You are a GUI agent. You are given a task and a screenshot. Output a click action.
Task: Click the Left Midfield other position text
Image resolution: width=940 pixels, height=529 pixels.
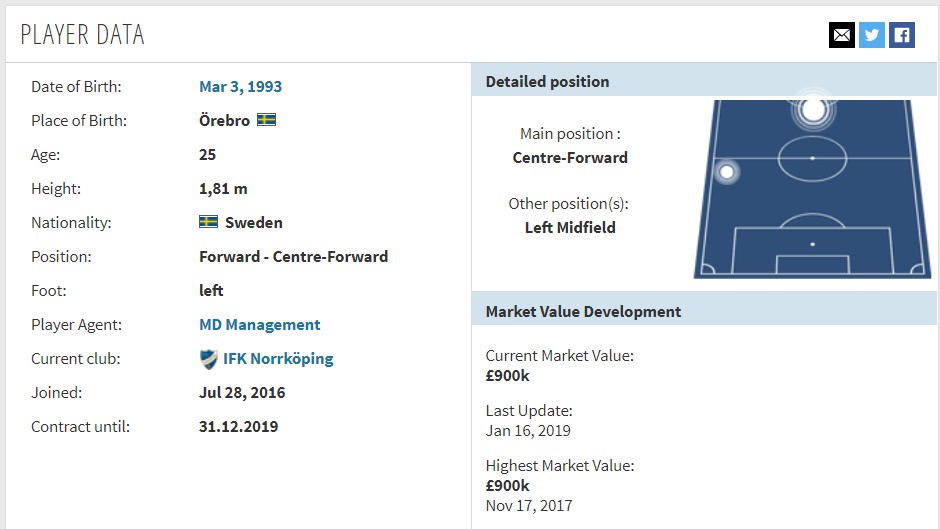pos(570,228)
